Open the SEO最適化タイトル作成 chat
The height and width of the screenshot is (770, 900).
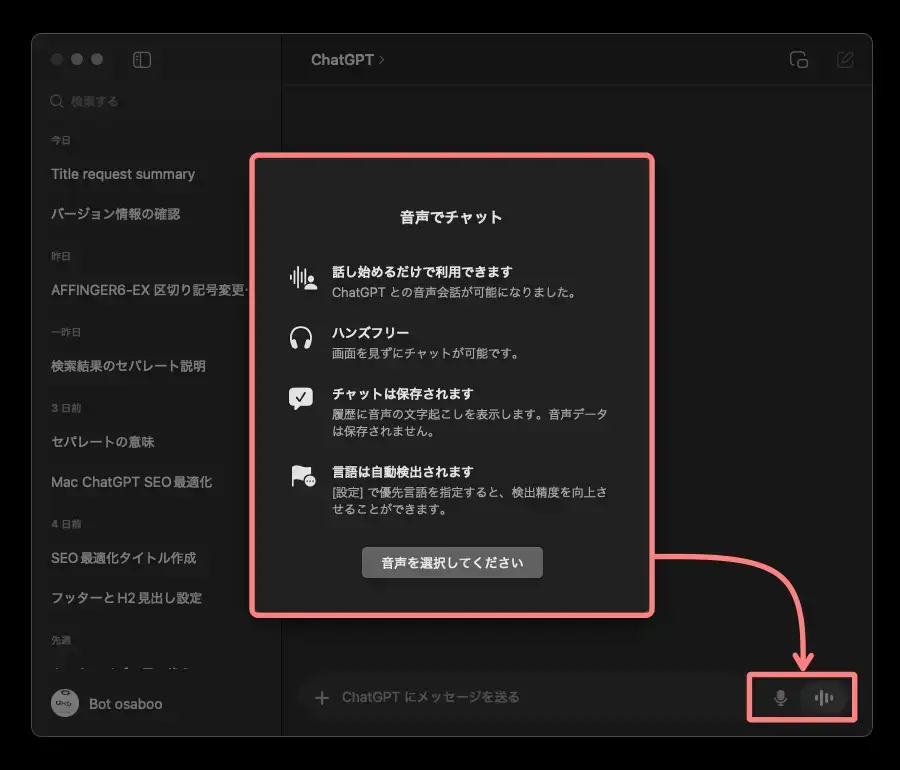123,558
